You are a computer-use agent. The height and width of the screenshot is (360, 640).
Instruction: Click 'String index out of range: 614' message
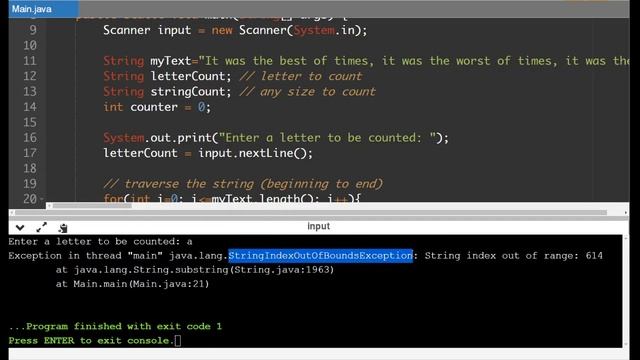(x=513, y=256)
